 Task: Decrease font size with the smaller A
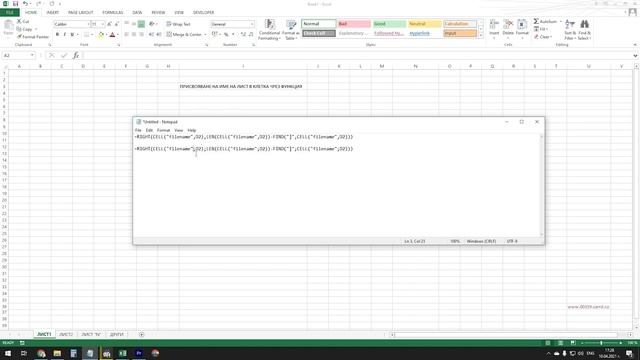(x=117, y=24)
